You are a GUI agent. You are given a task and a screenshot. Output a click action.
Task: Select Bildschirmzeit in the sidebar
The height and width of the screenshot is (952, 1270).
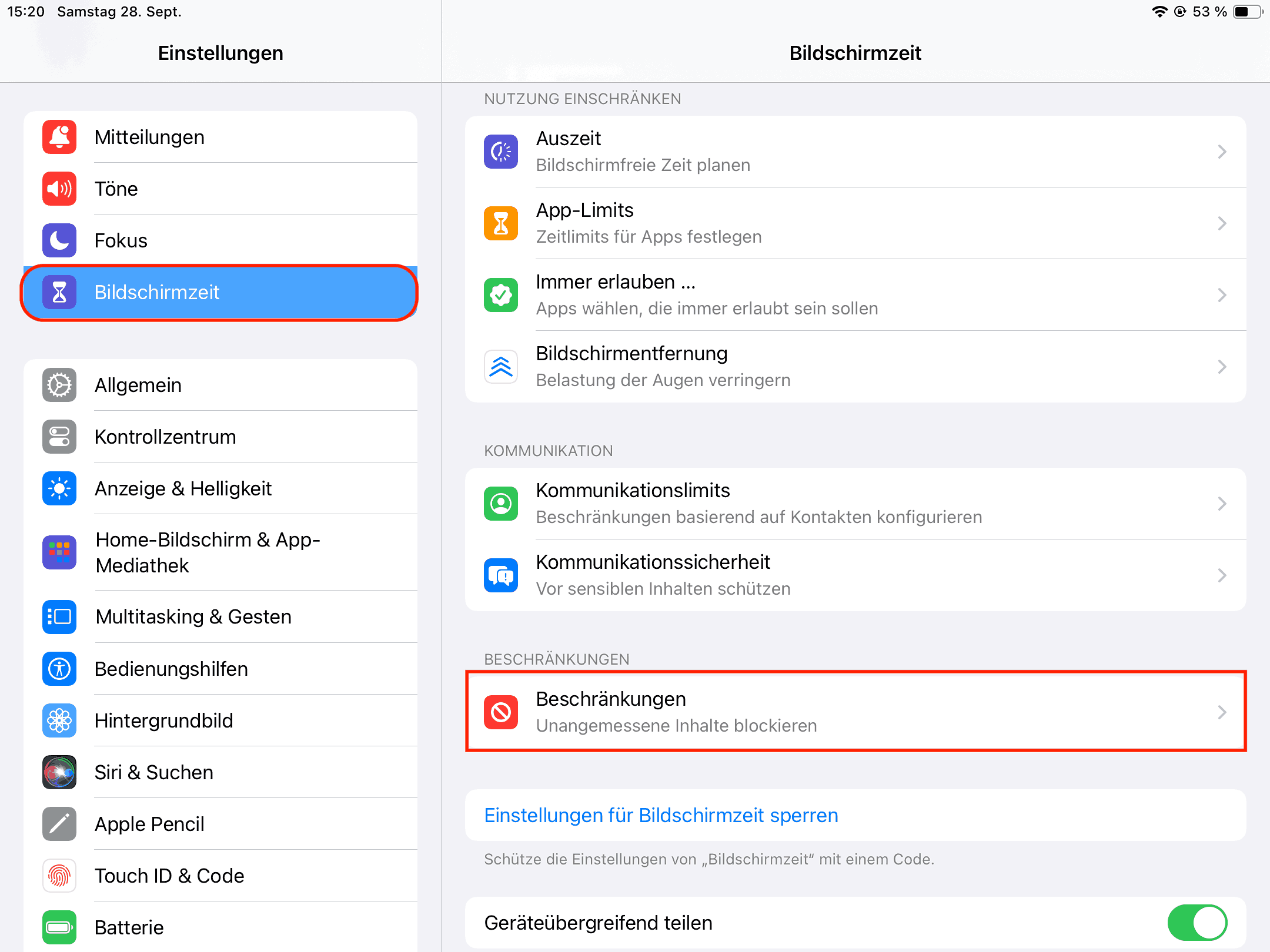[220, 292]
